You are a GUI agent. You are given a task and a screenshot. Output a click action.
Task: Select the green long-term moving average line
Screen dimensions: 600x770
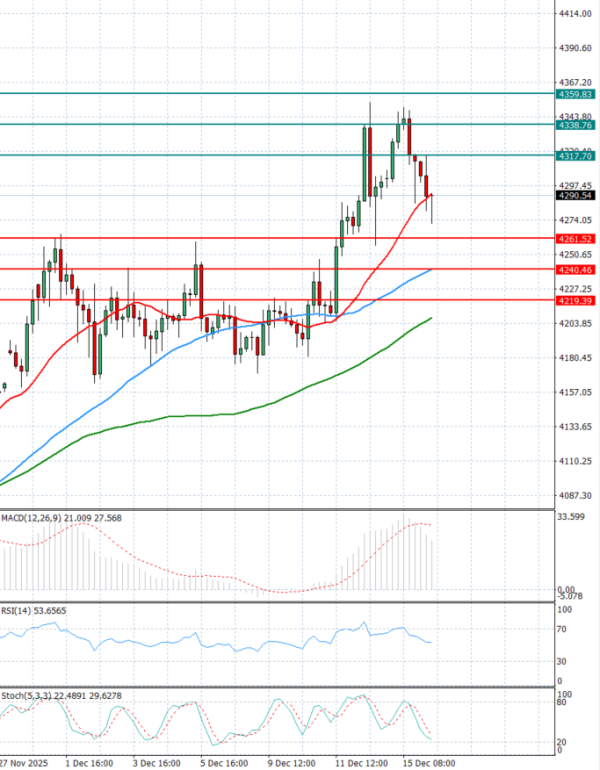pos(300,387)
